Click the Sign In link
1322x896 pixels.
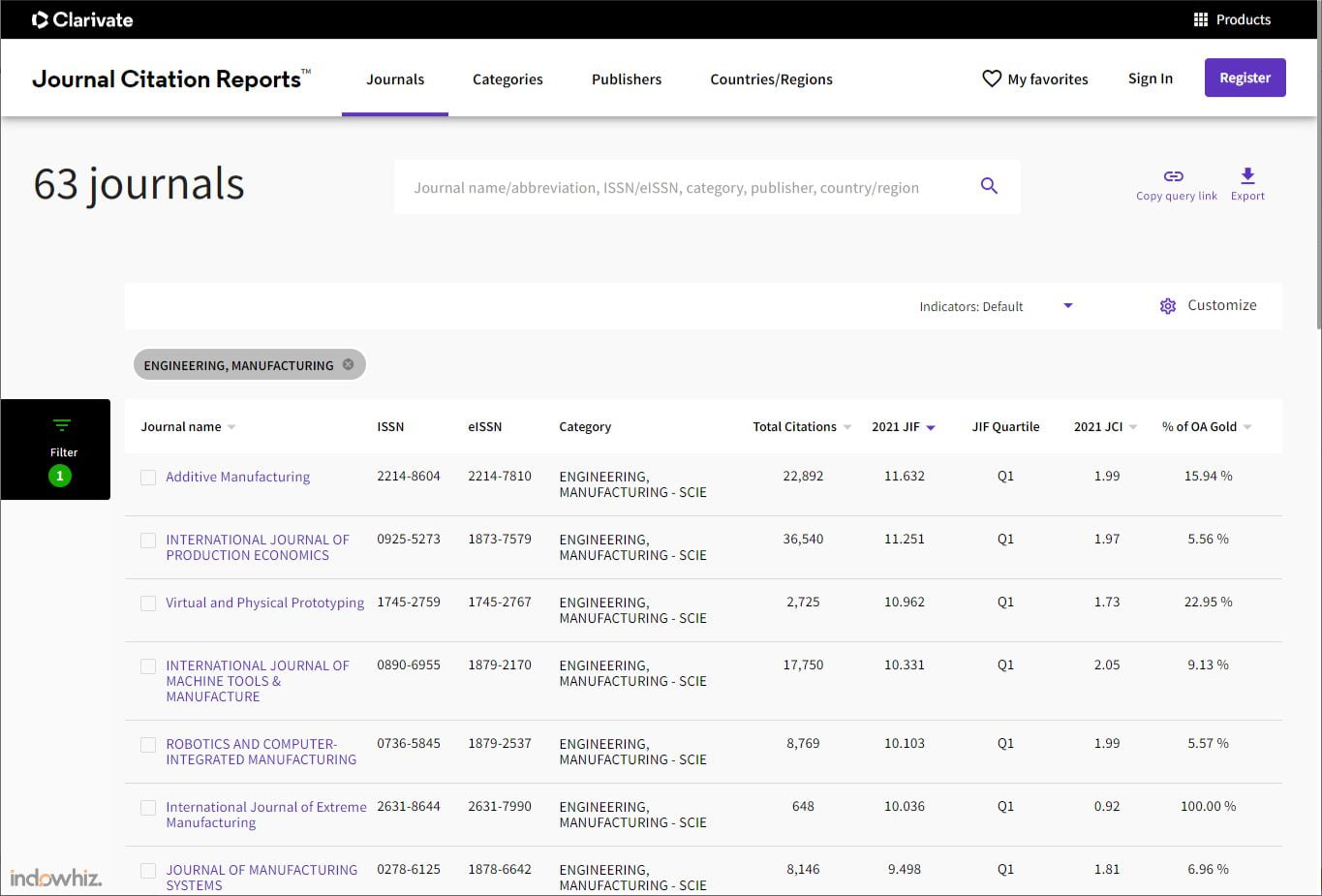tap(1151, 78)
